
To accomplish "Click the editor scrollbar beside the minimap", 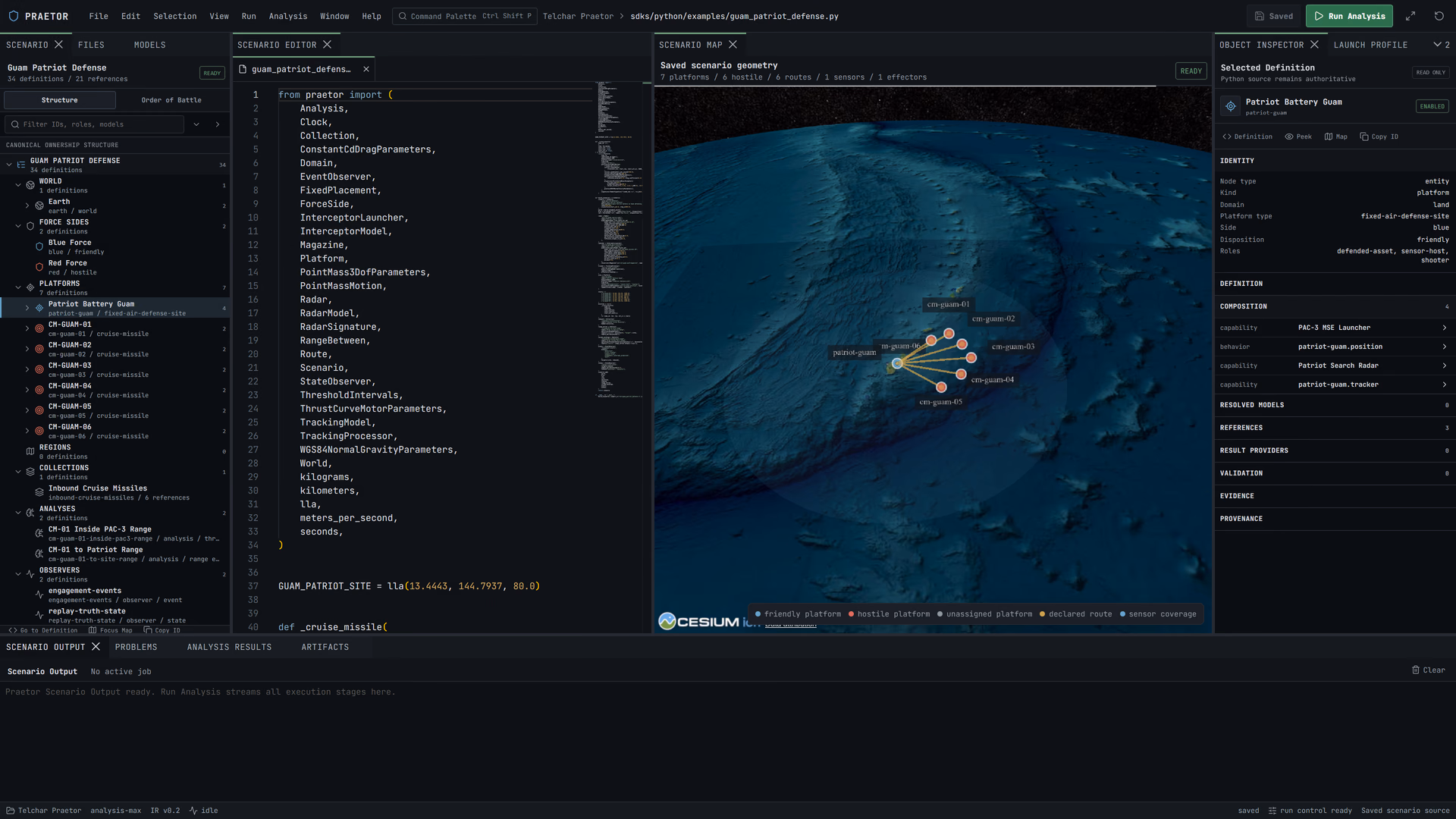I will (x=647, y=356).
